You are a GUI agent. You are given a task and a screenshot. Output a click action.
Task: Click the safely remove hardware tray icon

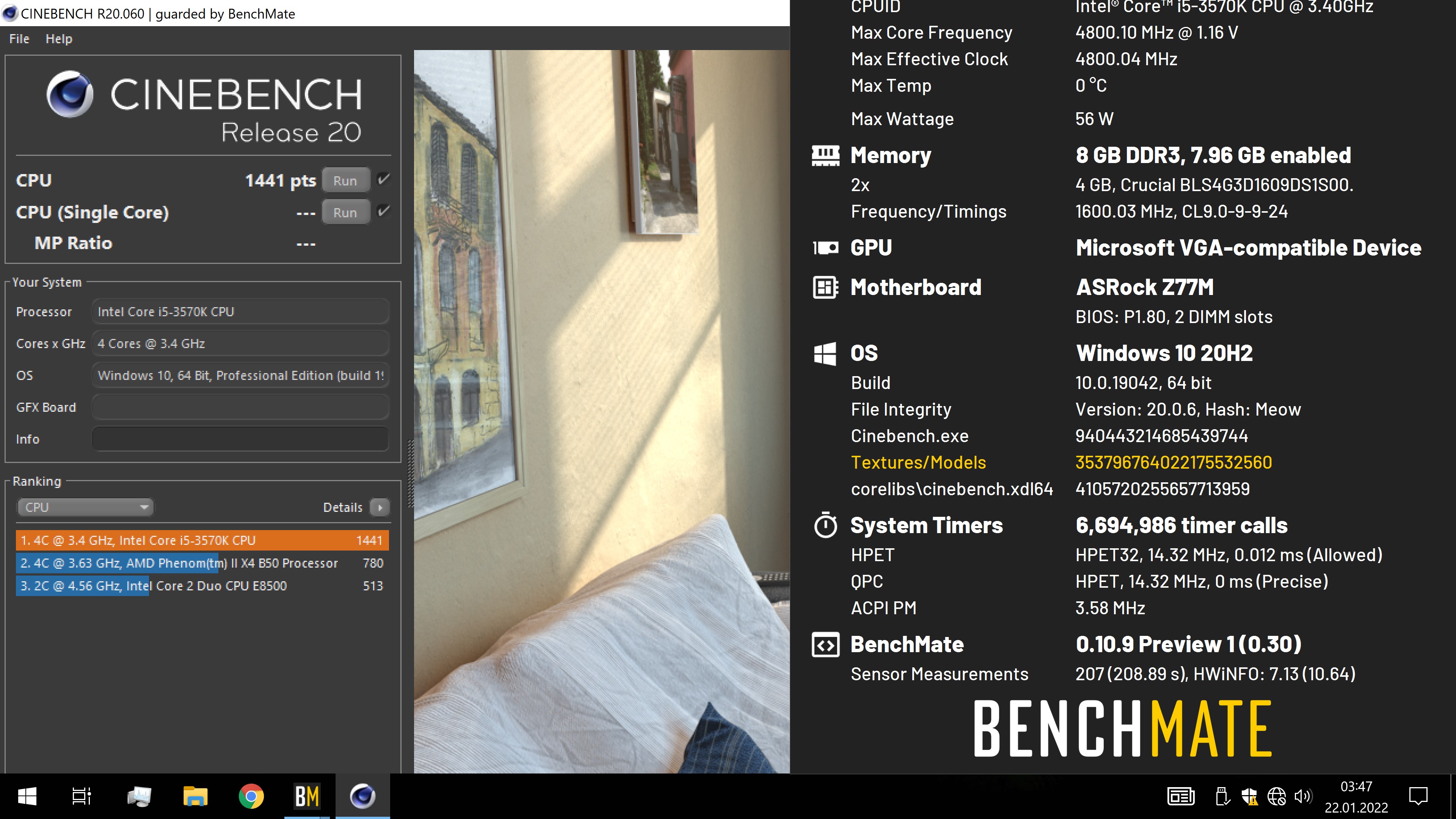[x=1222, y=796]
